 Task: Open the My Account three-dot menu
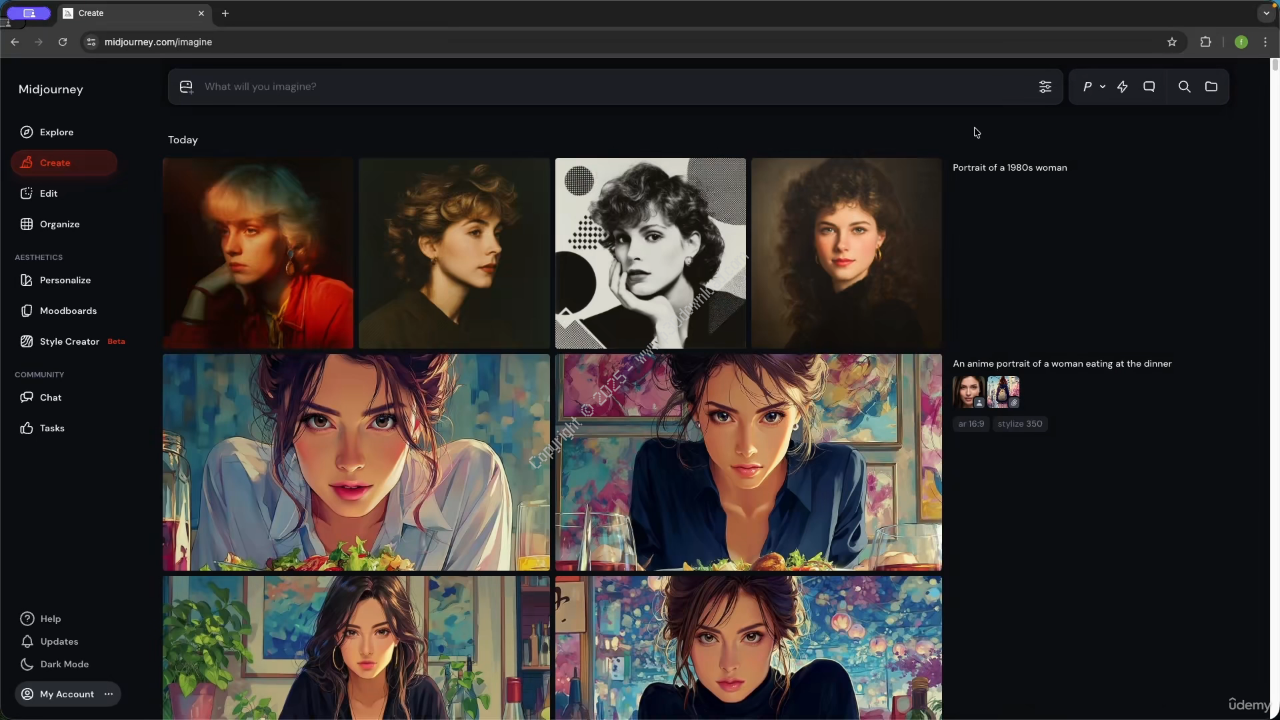pos(108,694)
